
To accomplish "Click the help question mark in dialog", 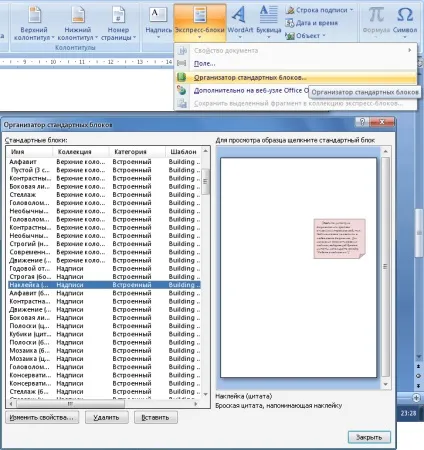I will pyautogui.click(x=362, y=122).
